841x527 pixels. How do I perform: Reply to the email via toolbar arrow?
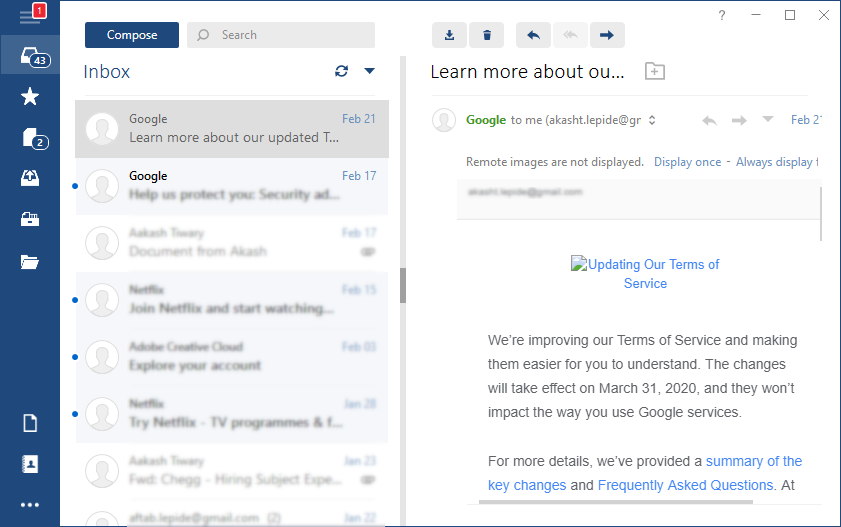(533, 35)
